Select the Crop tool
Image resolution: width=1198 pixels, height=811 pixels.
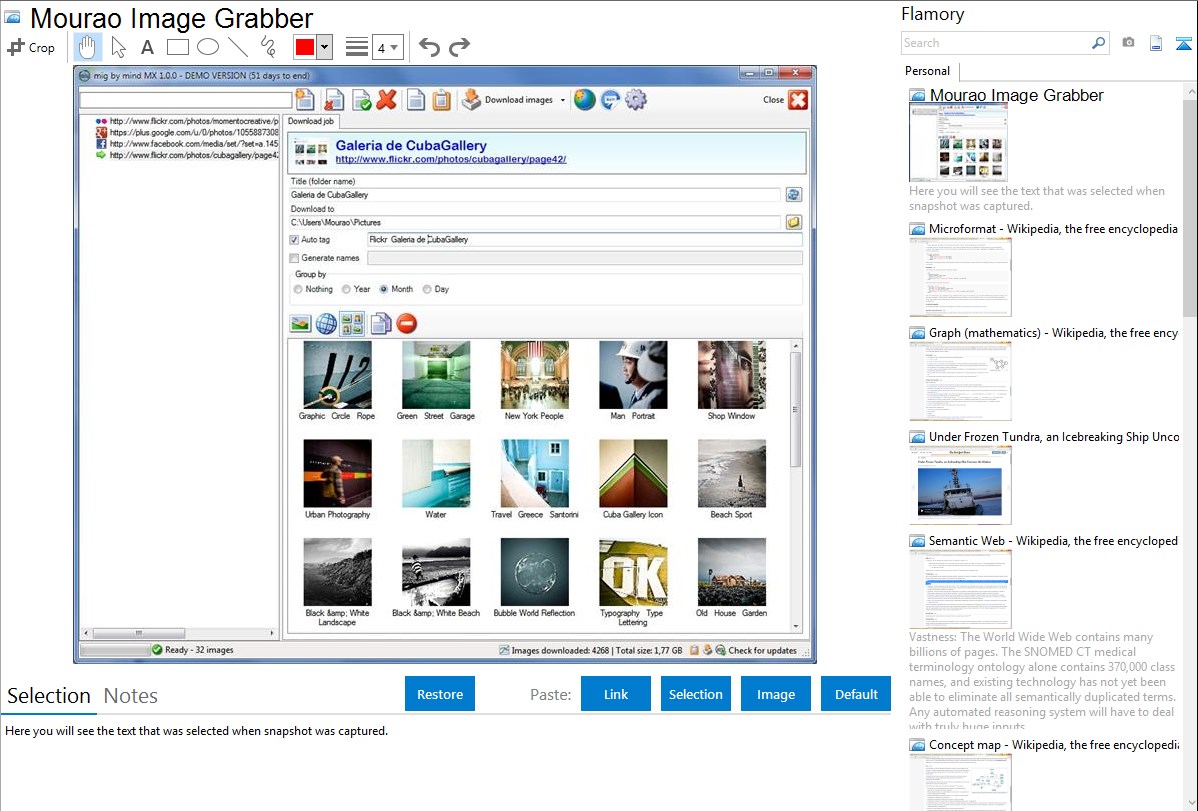click(x=31, y=47)
